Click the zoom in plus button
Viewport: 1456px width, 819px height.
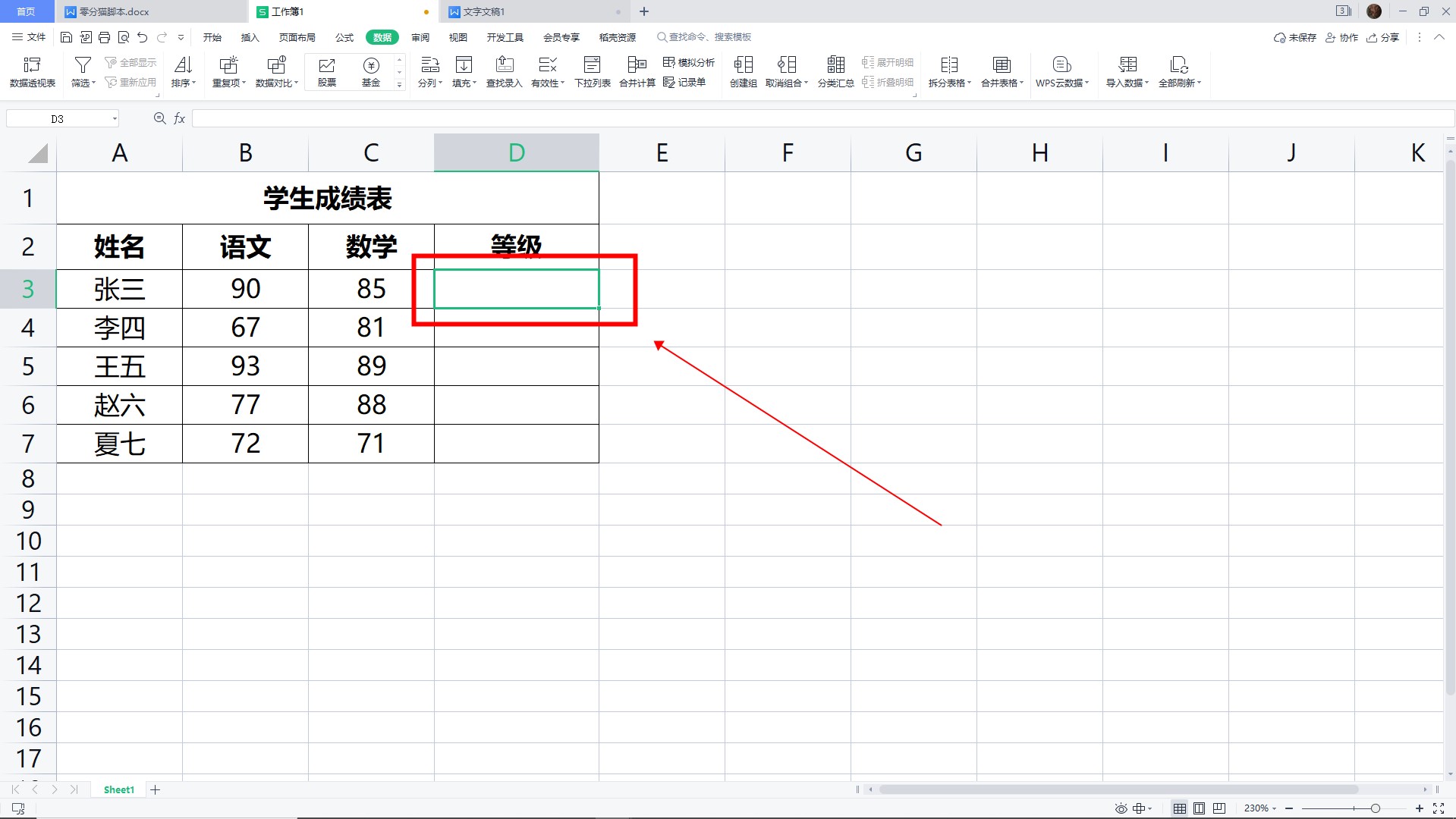click(x=1419, y=808)
